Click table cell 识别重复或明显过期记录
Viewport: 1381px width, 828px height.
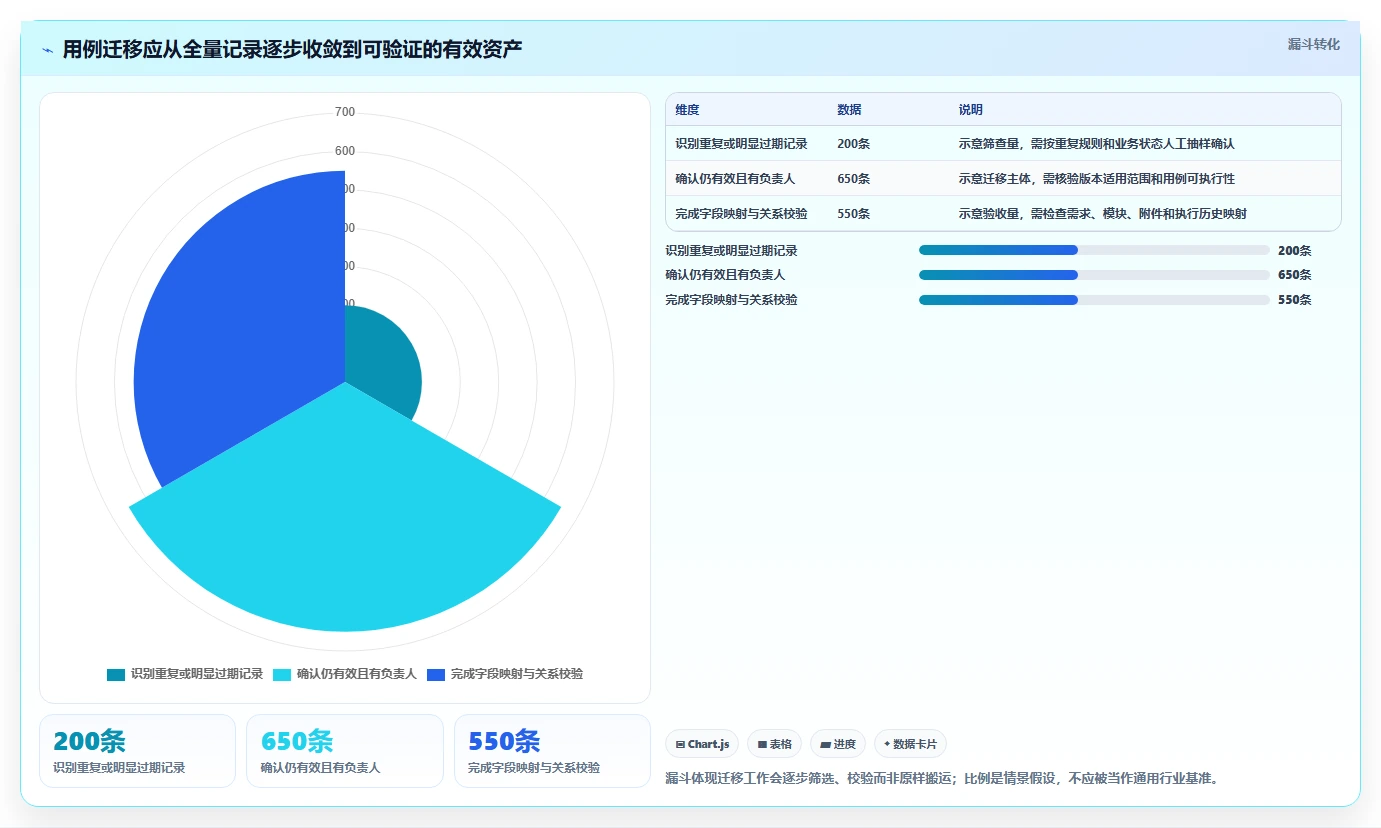click(741, 144)
